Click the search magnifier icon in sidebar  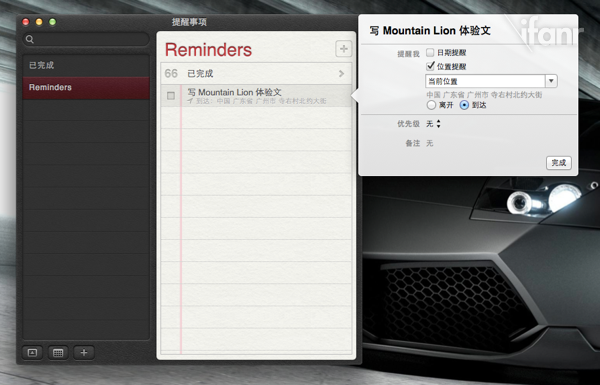[30, 39]
